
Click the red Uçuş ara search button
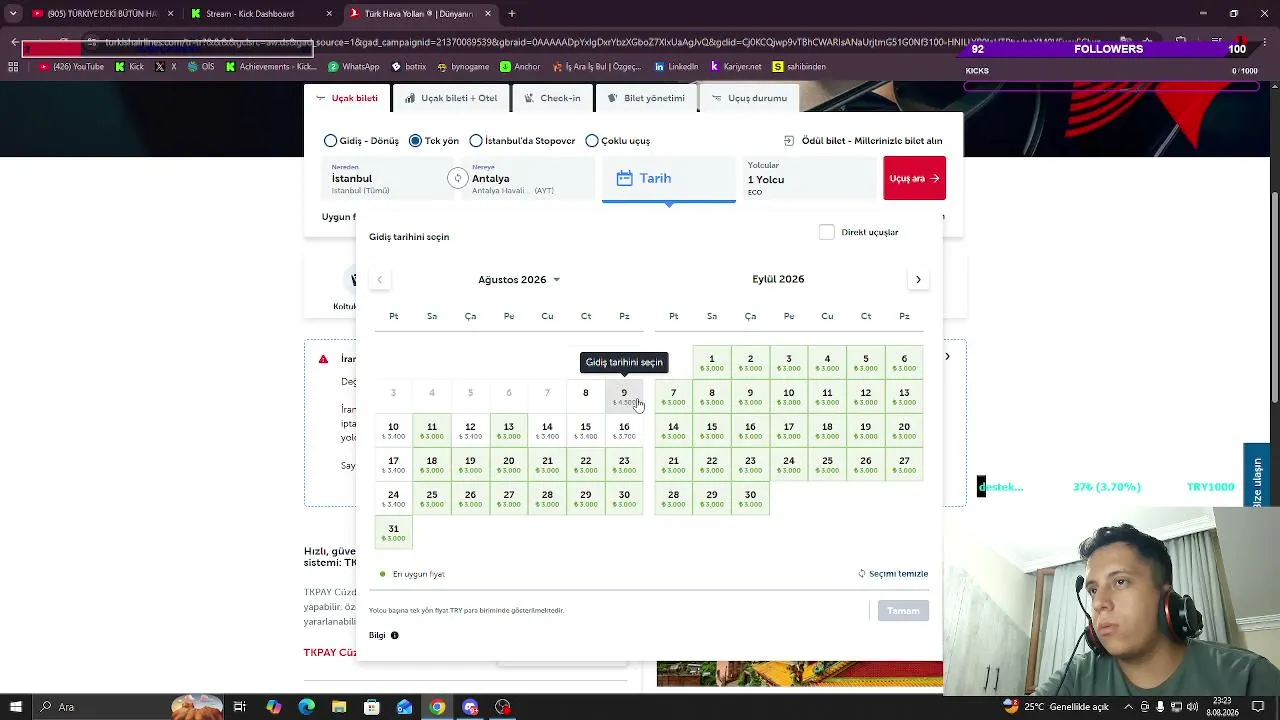914,179
